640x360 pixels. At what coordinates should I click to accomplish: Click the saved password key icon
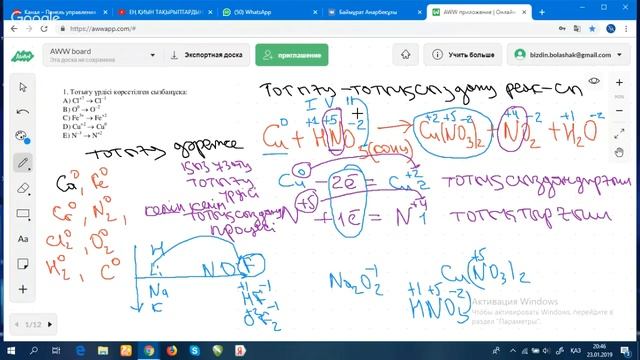coord(562,29)
